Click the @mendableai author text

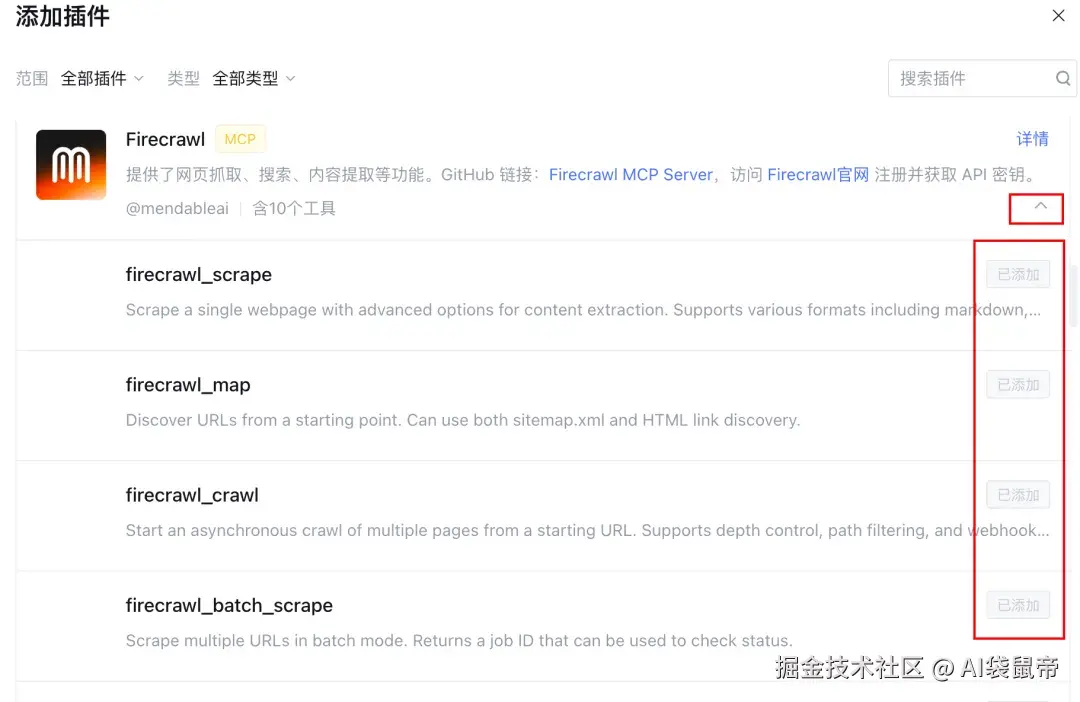click(x=177, y=209)
